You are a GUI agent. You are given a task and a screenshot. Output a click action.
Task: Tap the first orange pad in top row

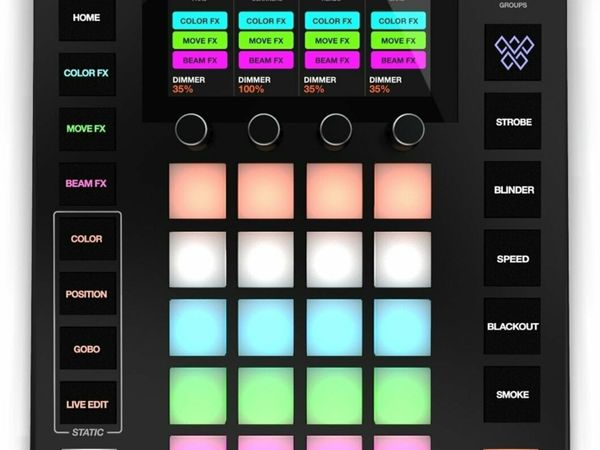point(197,191)
